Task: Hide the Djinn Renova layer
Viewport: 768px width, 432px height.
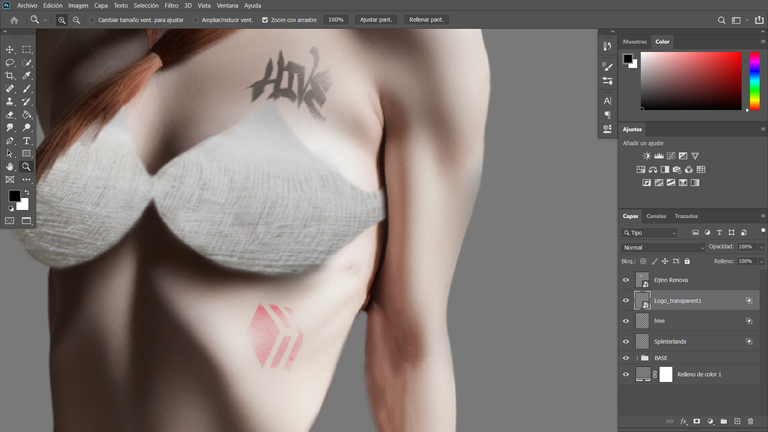Action: 625,280
